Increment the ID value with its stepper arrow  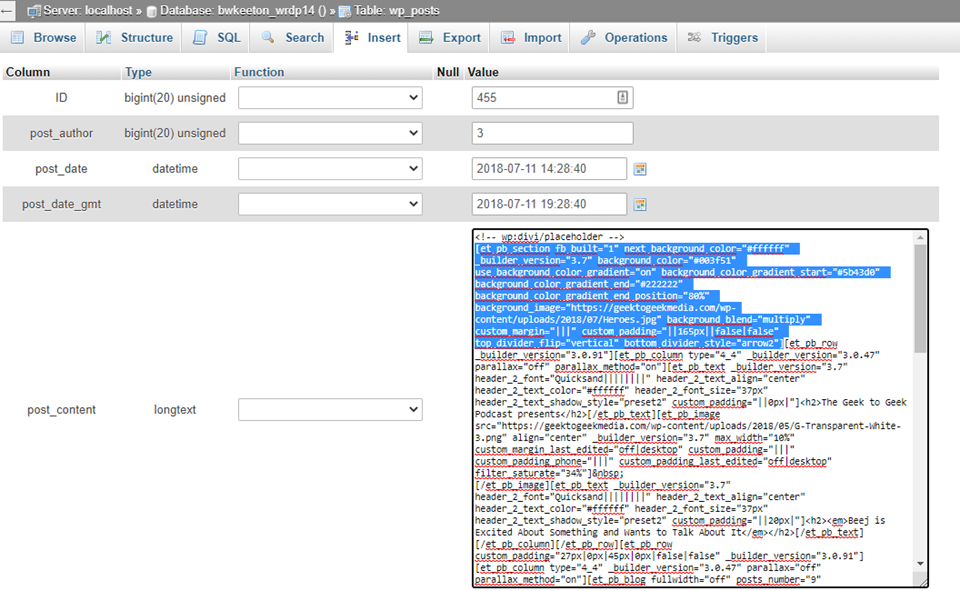(622, 94)
